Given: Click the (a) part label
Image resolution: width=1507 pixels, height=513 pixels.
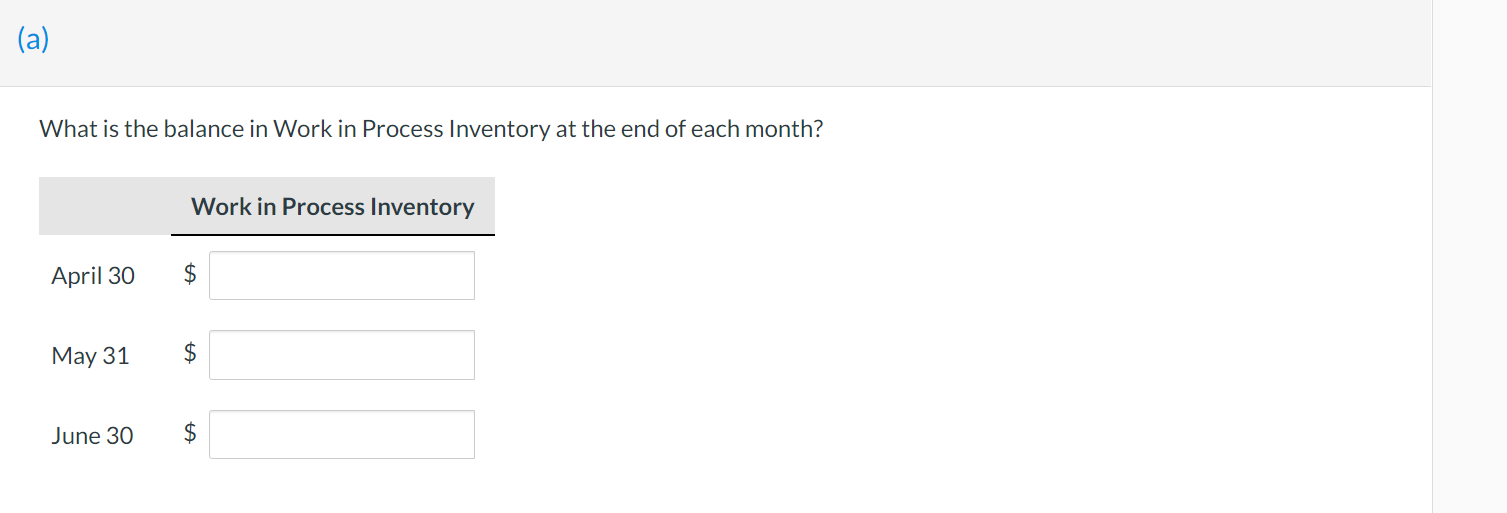Looking at the screenshot, I should (33, 40).
